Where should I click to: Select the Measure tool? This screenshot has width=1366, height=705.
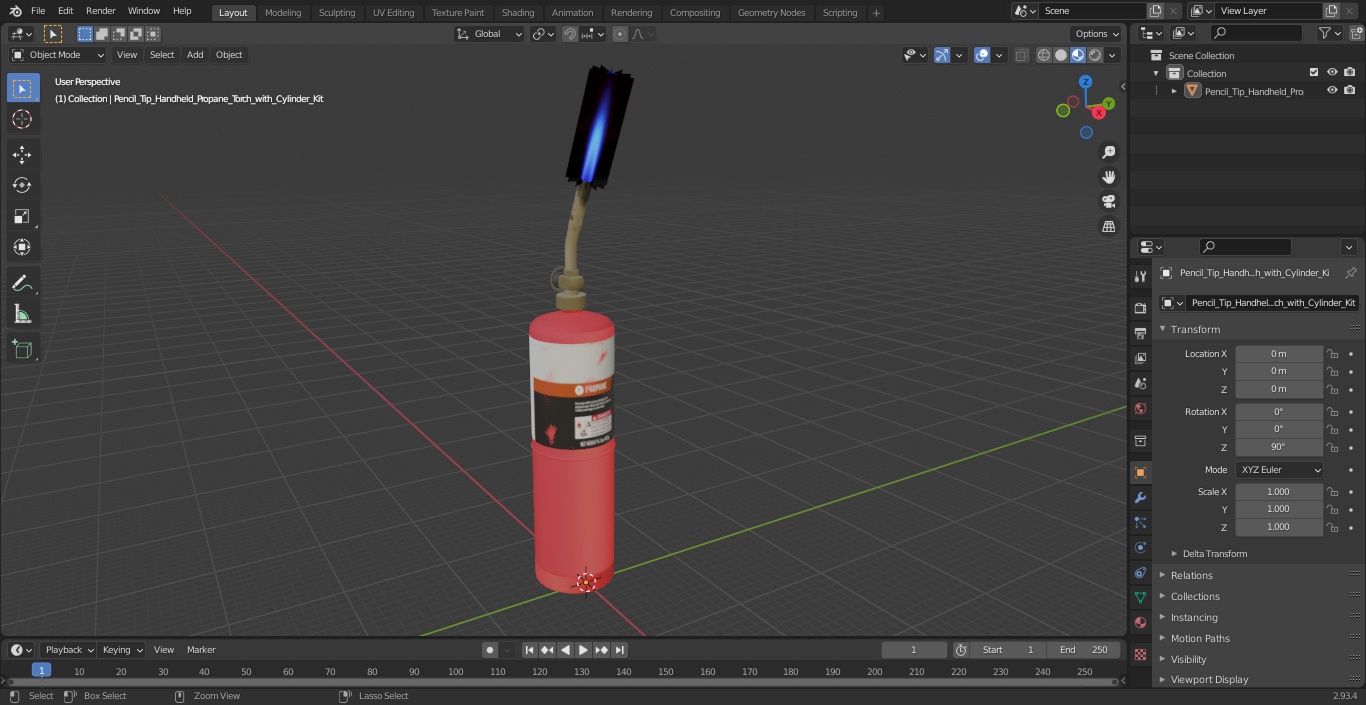point(22,314)
